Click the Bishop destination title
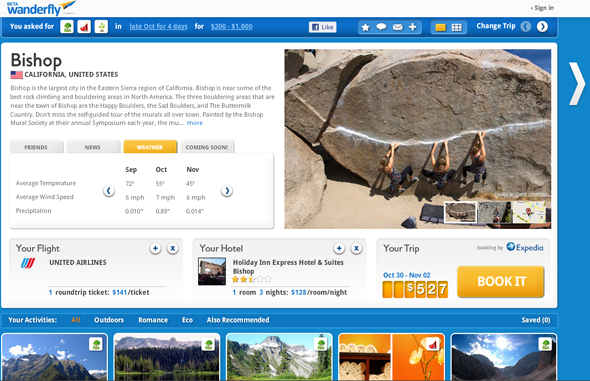 click(x=36, y=61)
